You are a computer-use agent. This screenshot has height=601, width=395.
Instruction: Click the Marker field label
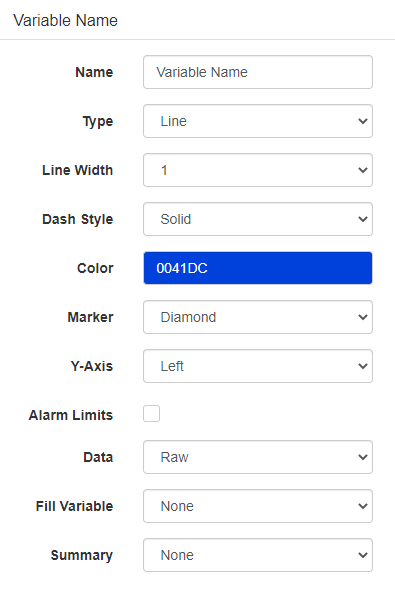tap(90, 317)
